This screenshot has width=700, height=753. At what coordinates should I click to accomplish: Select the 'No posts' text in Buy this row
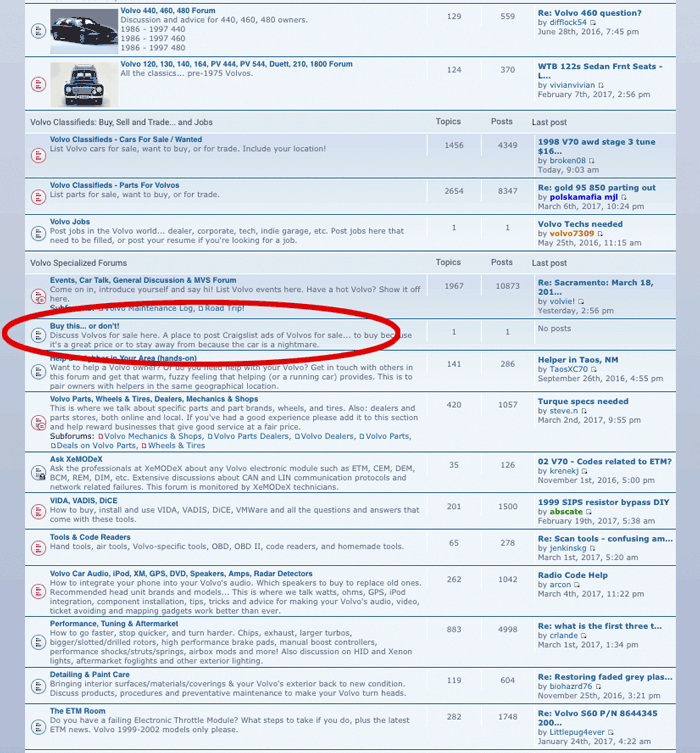click(x=554, y=328)
